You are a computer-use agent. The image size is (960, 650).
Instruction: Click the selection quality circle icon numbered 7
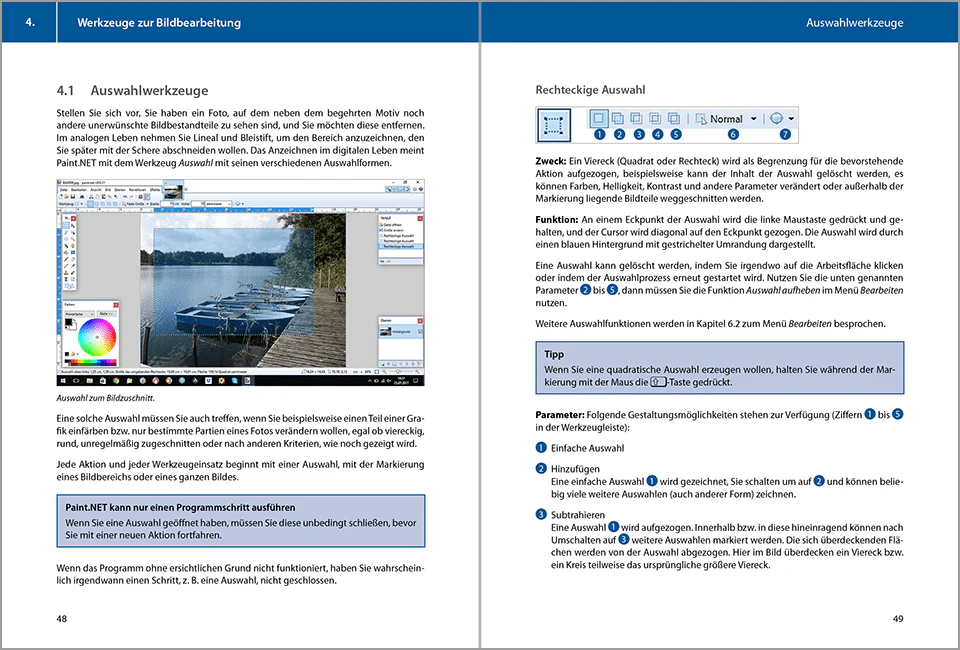776,118
